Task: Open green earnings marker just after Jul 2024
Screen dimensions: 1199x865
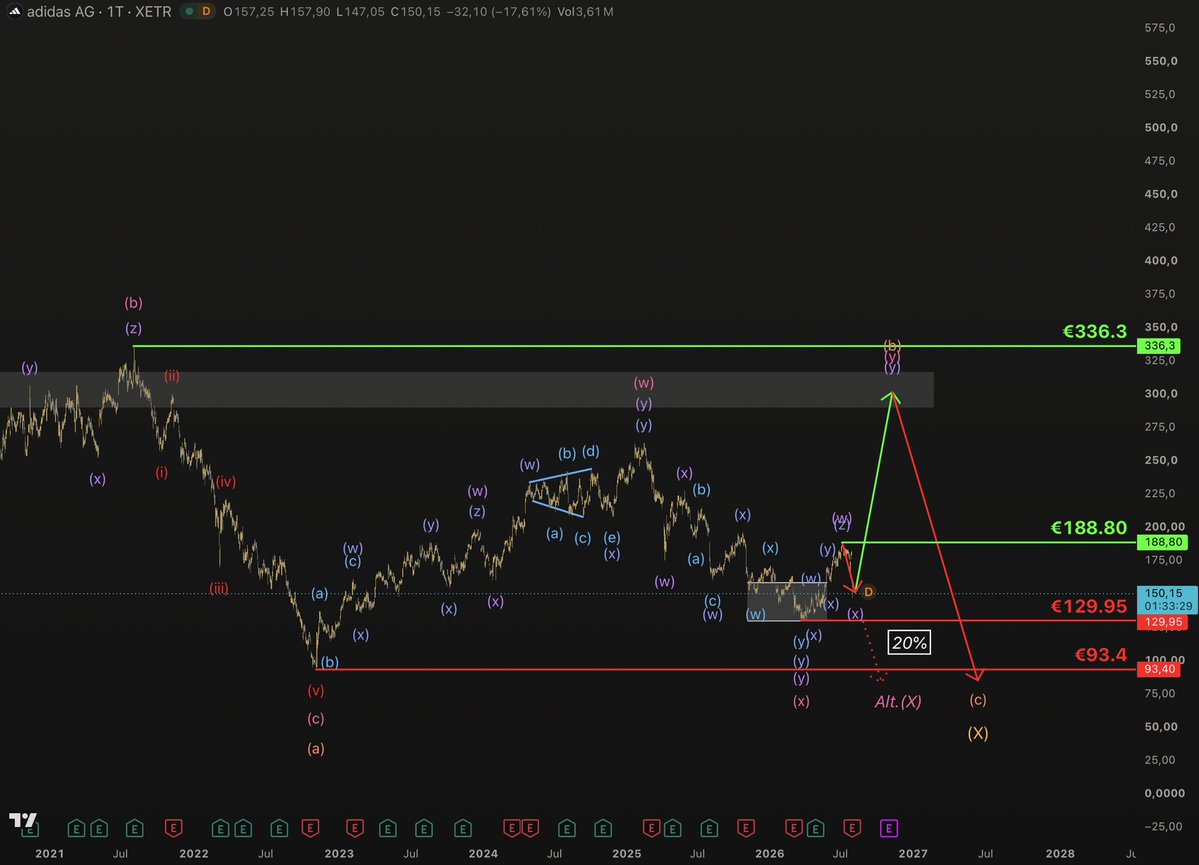Action: pyautogui.click(x=567, y=828)
